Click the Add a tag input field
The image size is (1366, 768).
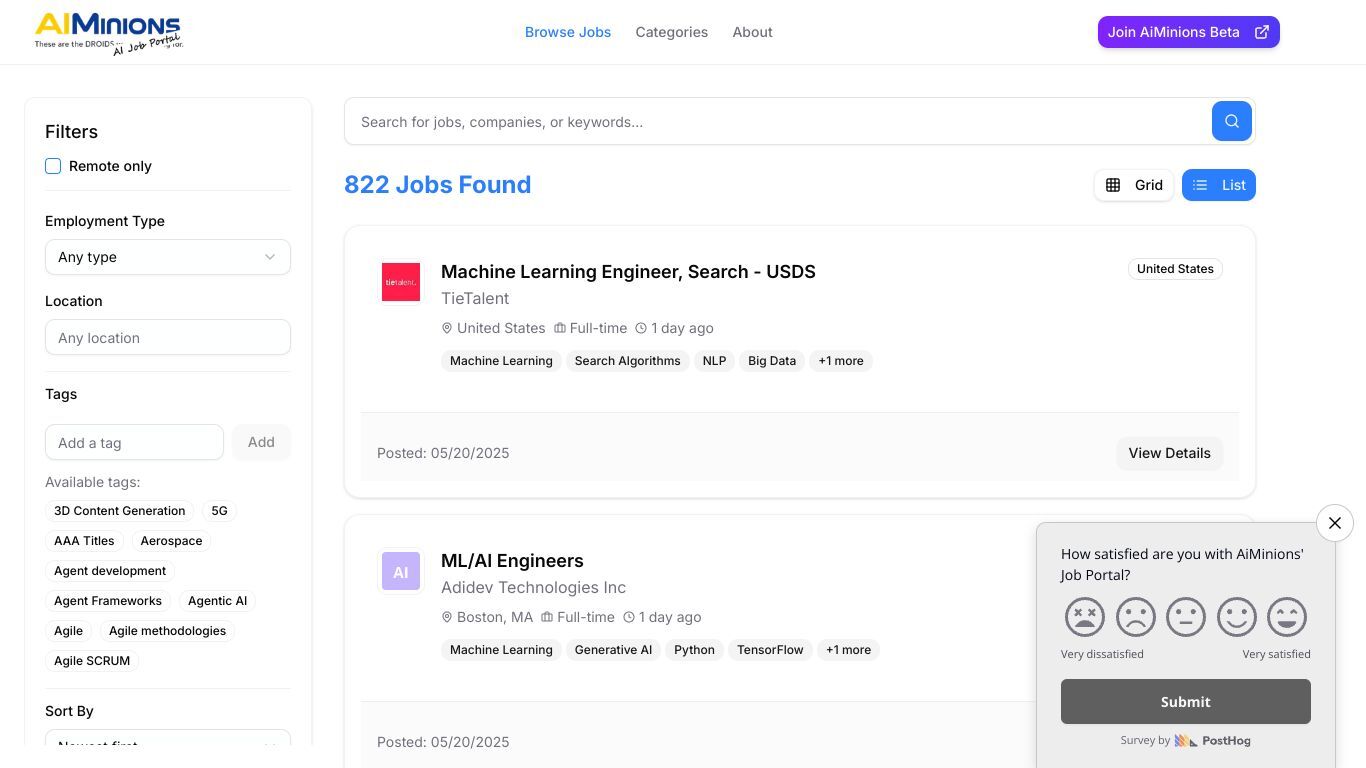134,442
